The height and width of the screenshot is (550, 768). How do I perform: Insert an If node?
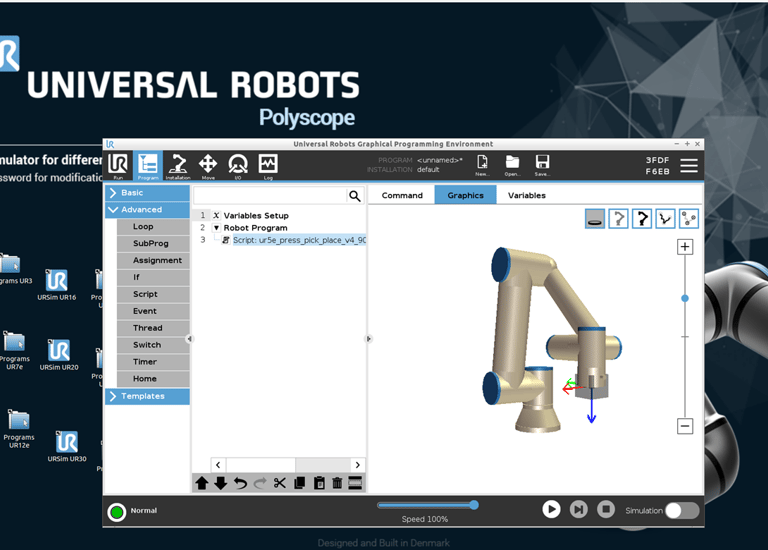153,277
